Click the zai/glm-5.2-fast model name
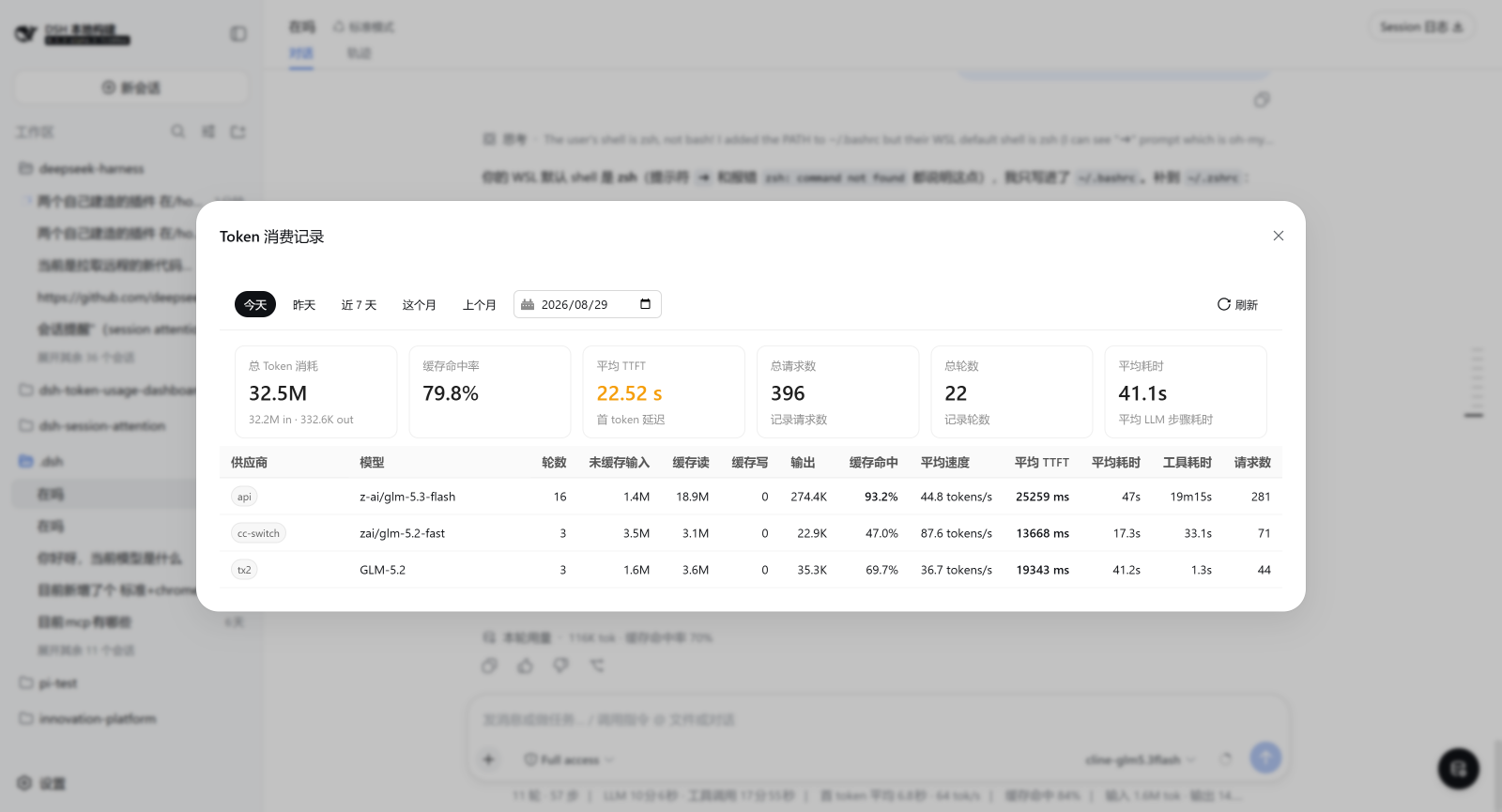This screenshot has width=1502, height=812. pos(403,533)
